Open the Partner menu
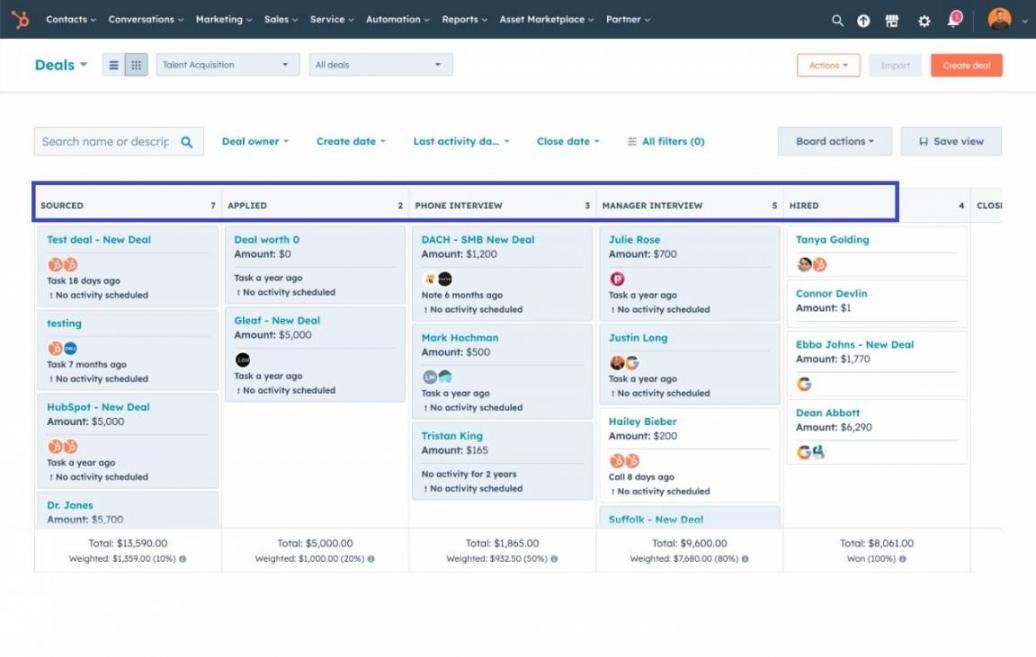 pos(628,19)
